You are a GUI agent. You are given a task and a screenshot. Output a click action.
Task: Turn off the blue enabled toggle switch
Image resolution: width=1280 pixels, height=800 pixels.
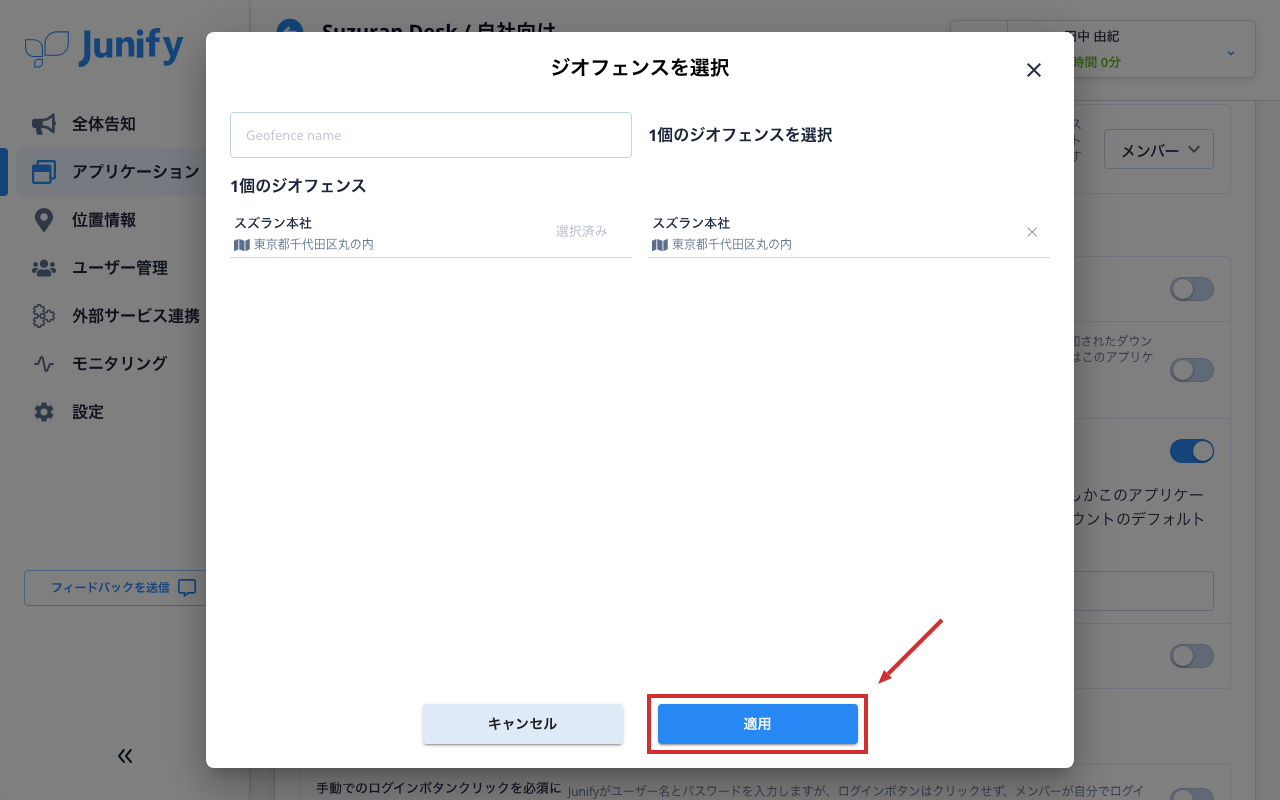(1192, 451)
